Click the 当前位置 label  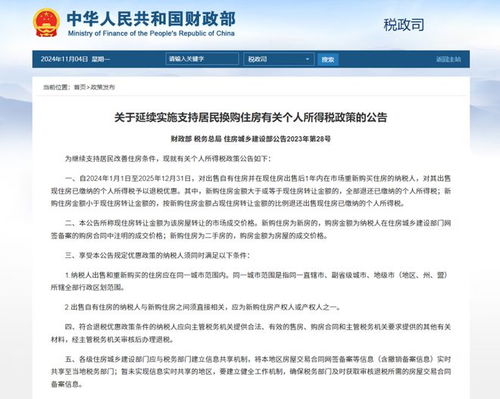57,87
